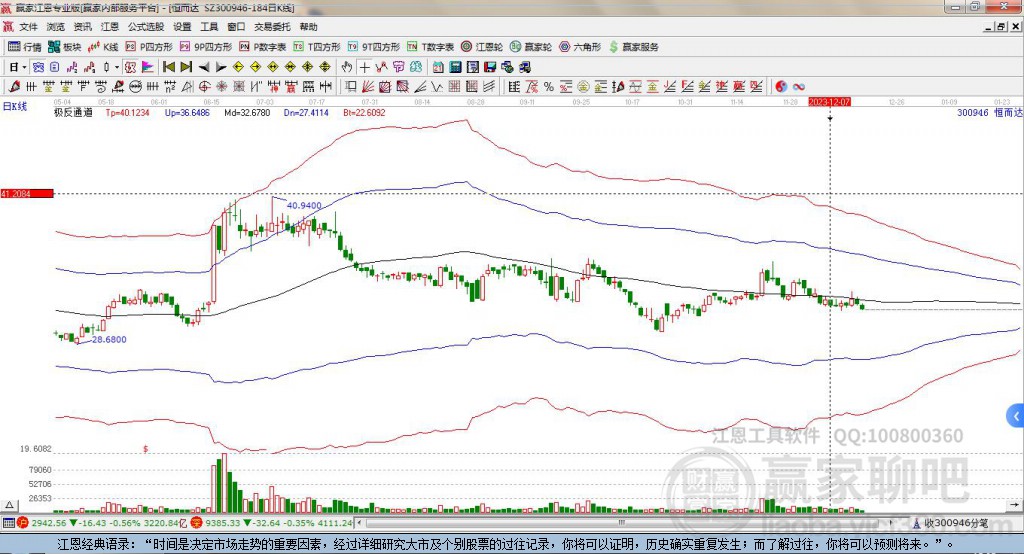Screen dimensions: 1024x554
Task: Open the 行情 quotes view
Action: pos(25,47)
